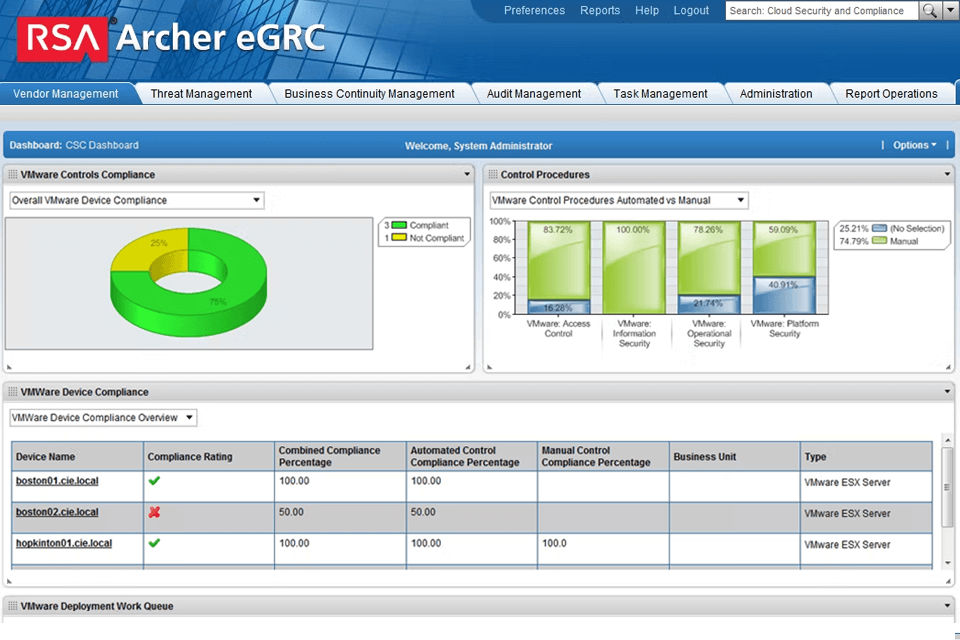Click the Logout link
This screenshot has width=960, height=640.
(691, 10)
